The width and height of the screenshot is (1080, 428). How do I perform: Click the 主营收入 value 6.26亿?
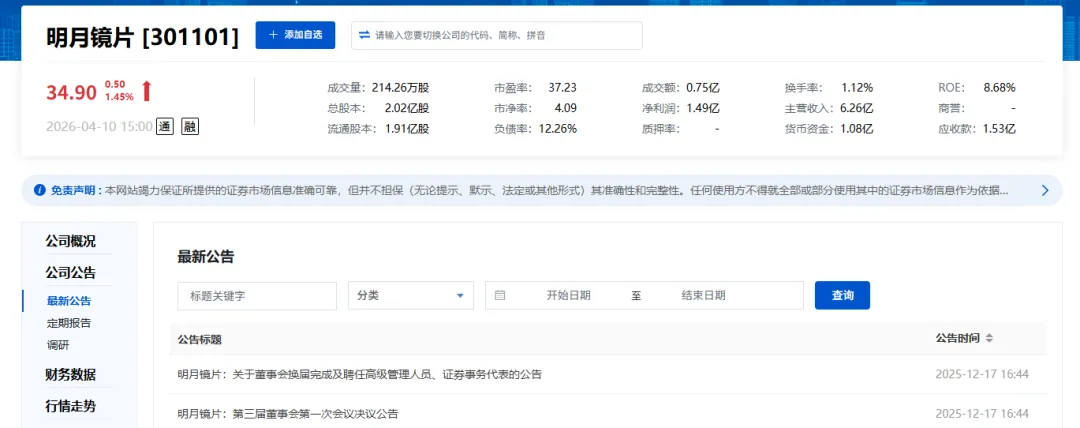[x=857, y=108]
